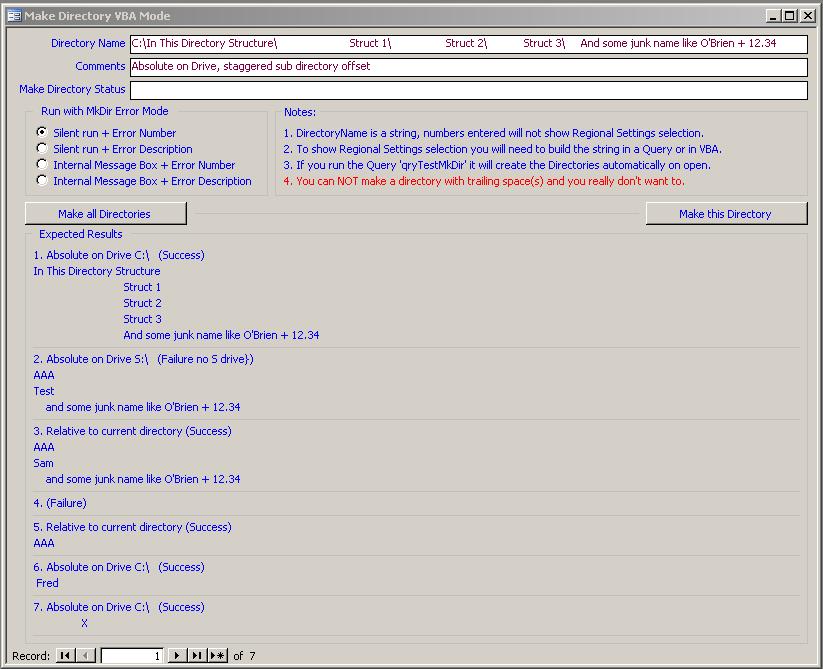Click '5. Relative to current directory (Success)'
Screen dimensions: 823x669
coord(132,527)
